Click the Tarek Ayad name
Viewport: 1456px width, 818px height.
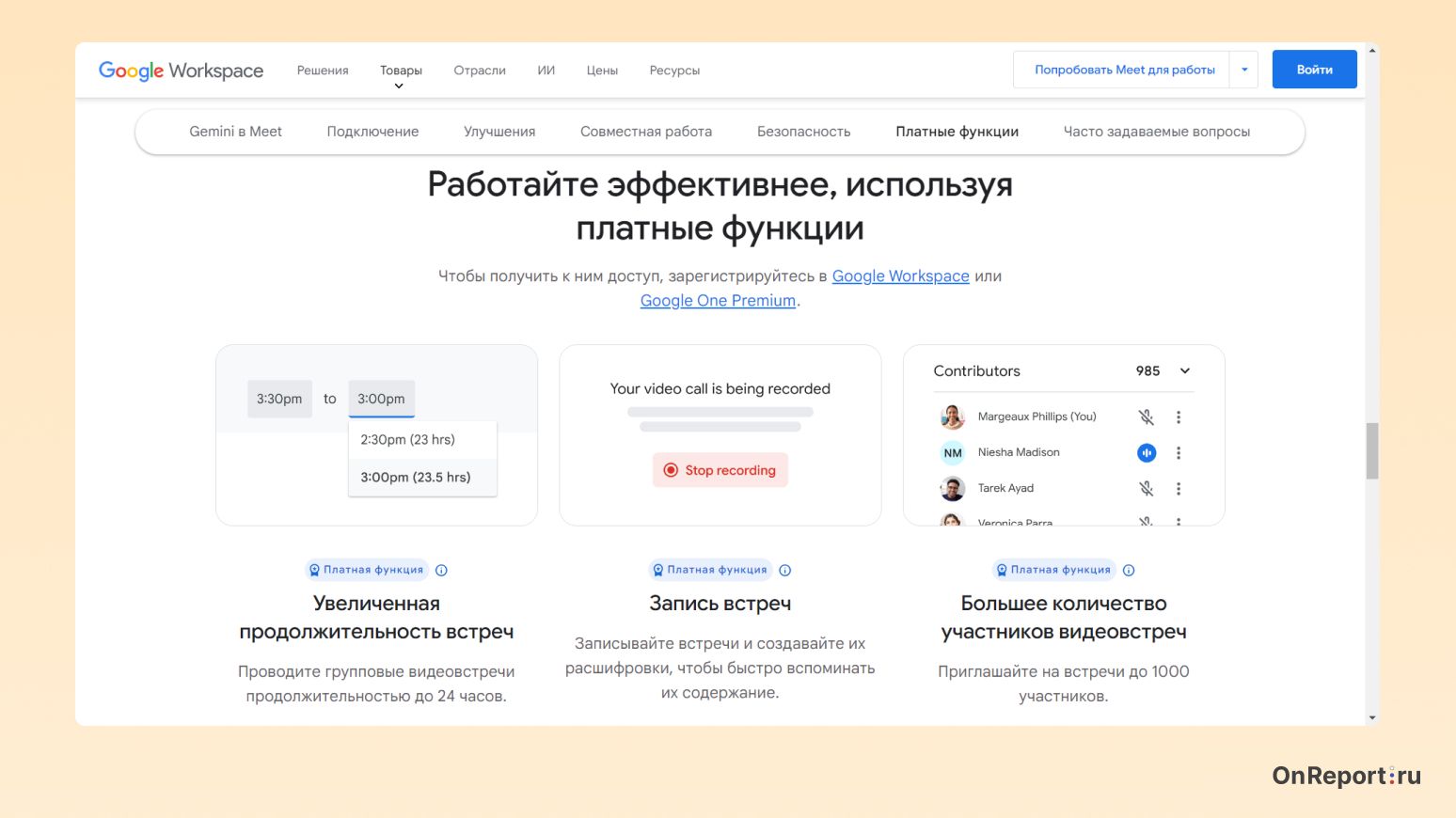[x=1005, y=488]
